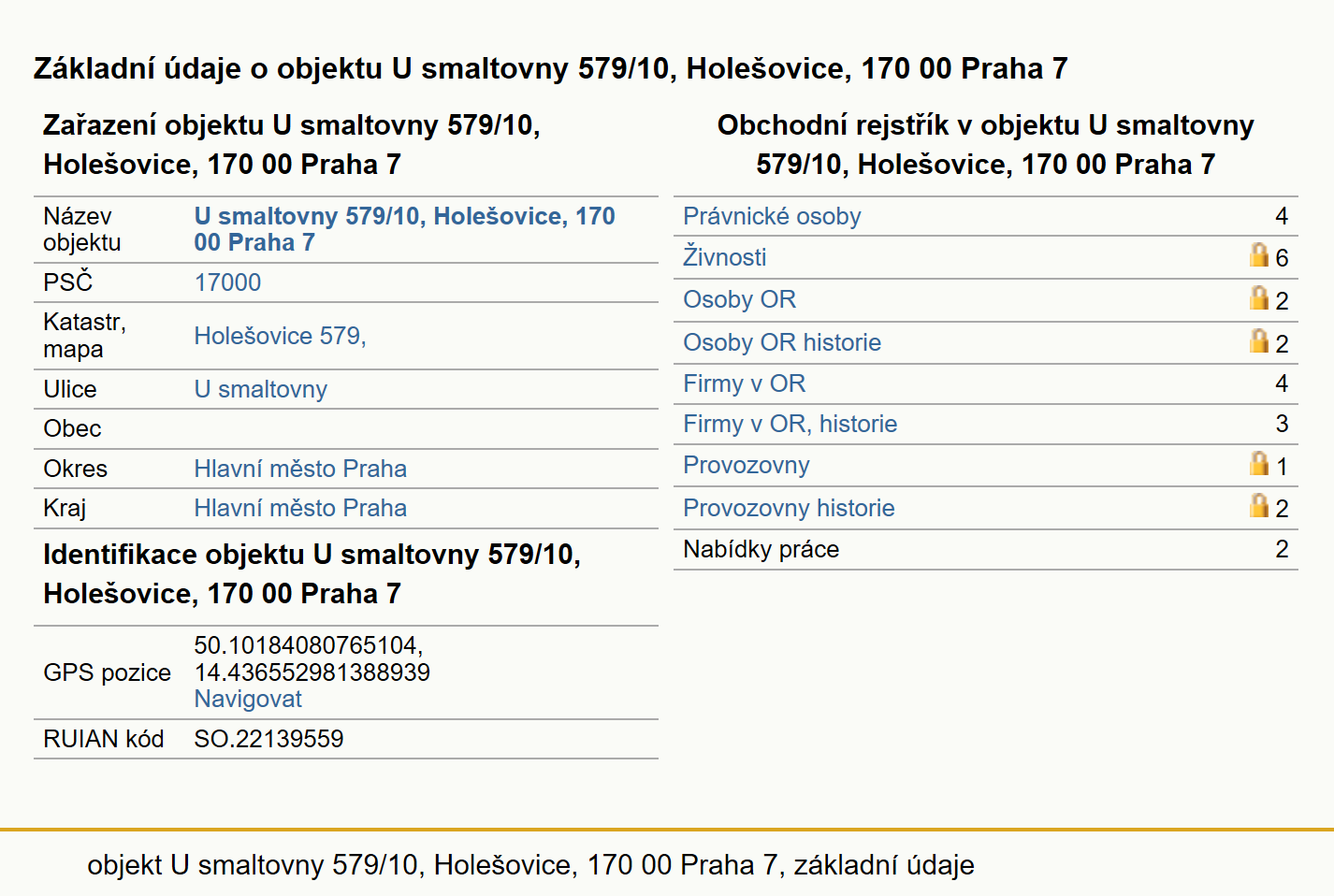
Task: Click the Navigovat link under GPS pozice
Action: (x=248, y=699)
